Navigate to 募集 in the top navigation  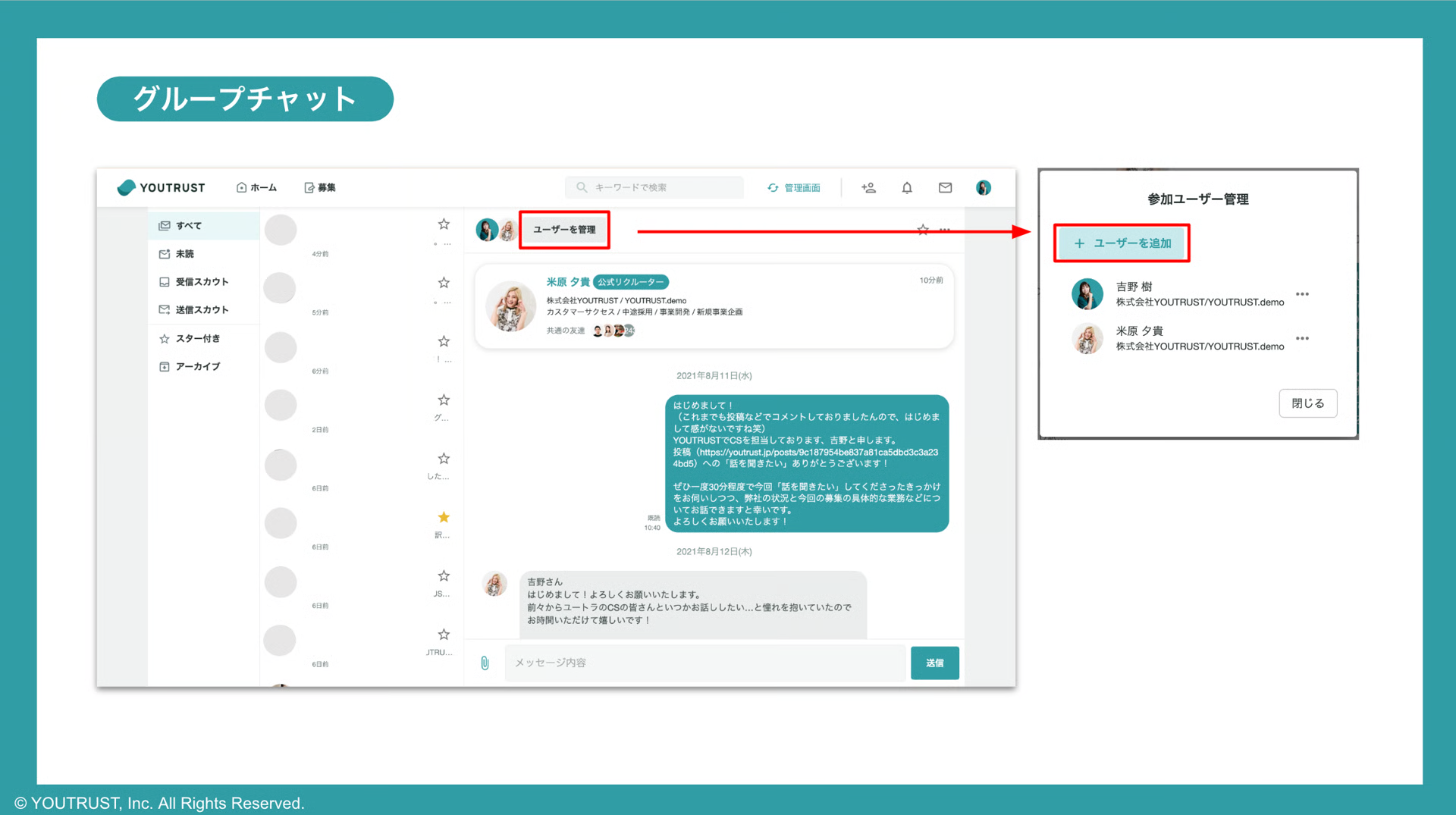pos(320,187)
